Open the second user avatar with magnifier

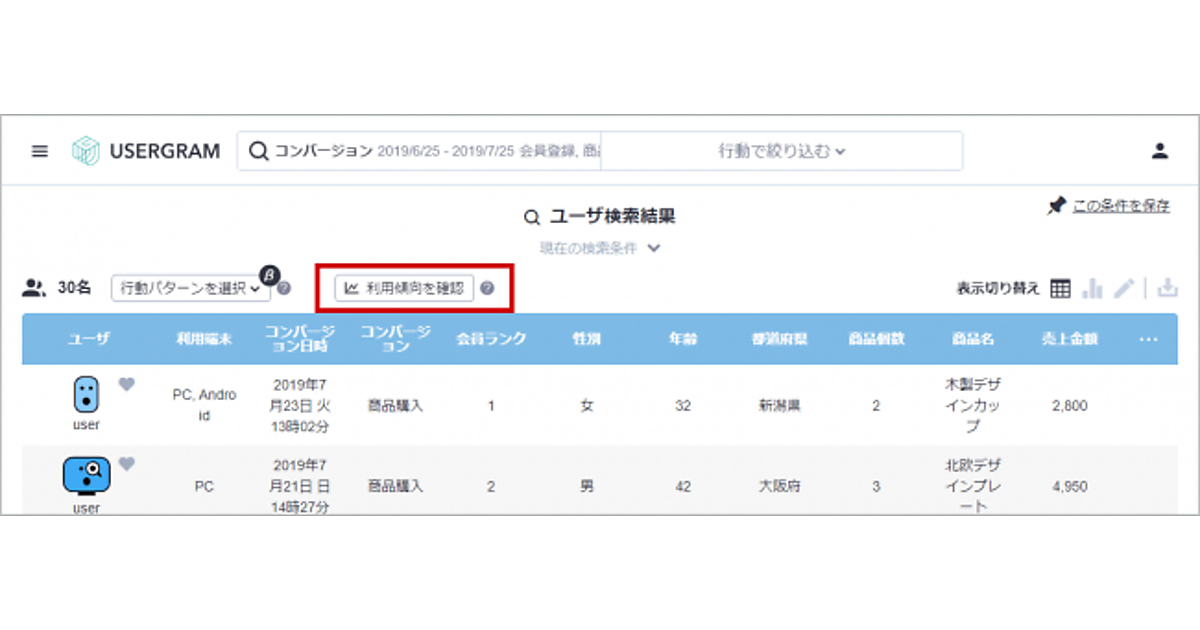pos(87,475)
